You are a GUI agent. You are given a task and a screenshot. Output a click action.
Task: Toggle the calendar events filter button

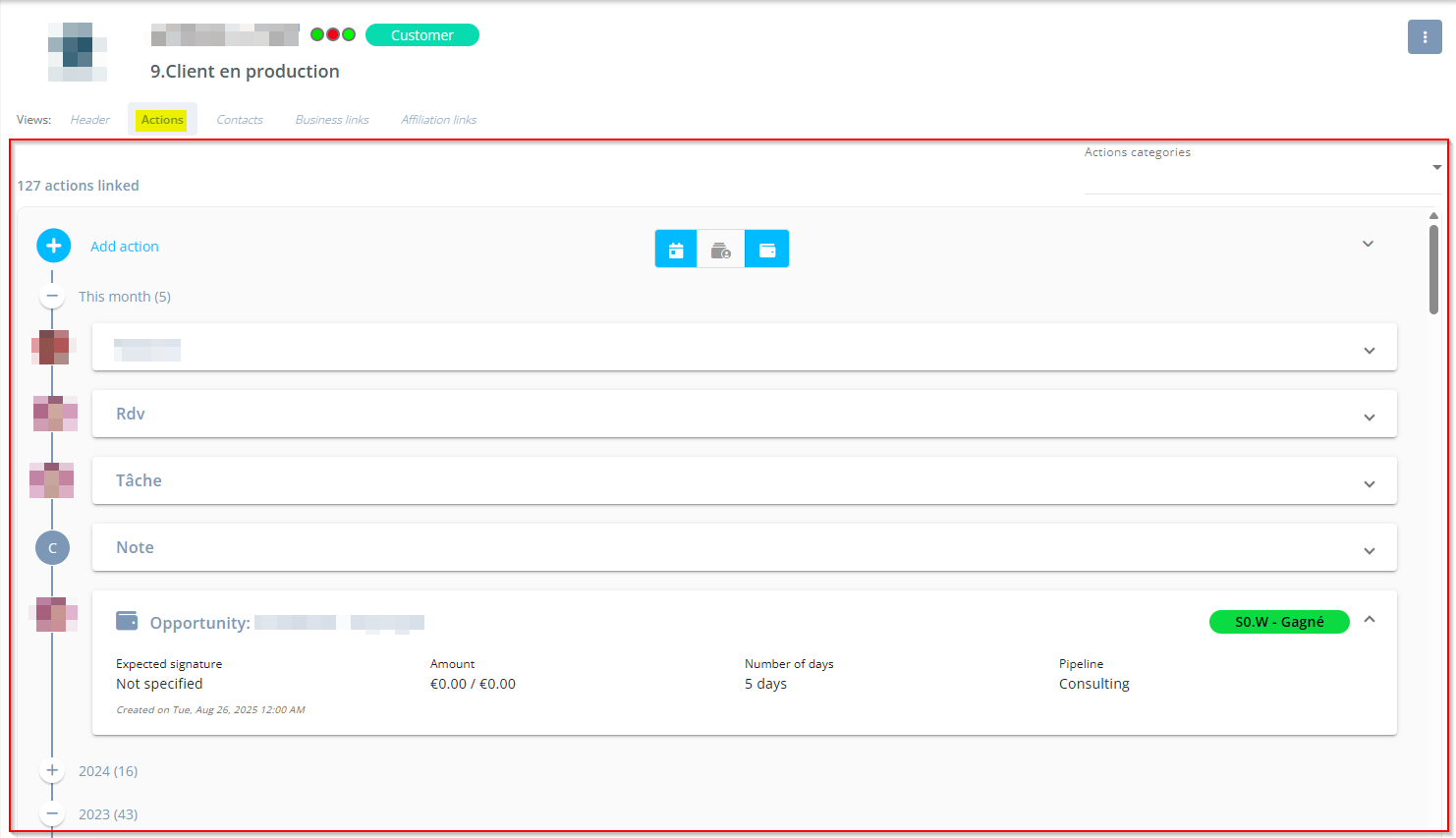click(x=676, y=250)
